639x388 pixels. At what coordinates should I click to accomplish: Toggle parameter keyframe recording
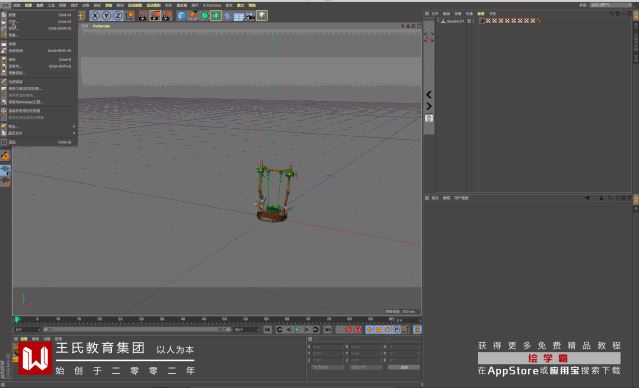(397, 329)
